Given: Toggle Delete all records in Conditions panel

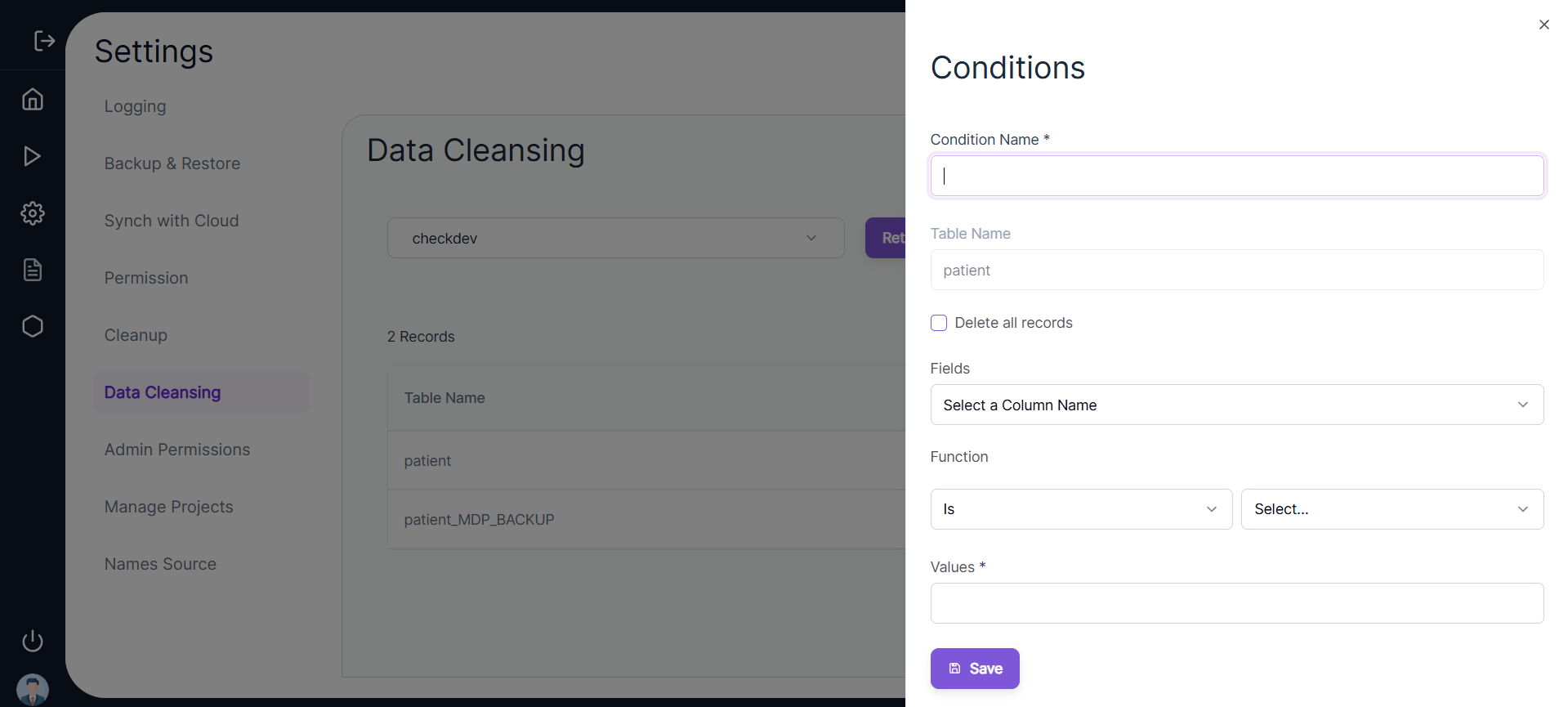Looking at the screenshot, I should click(x=938, y=323).
